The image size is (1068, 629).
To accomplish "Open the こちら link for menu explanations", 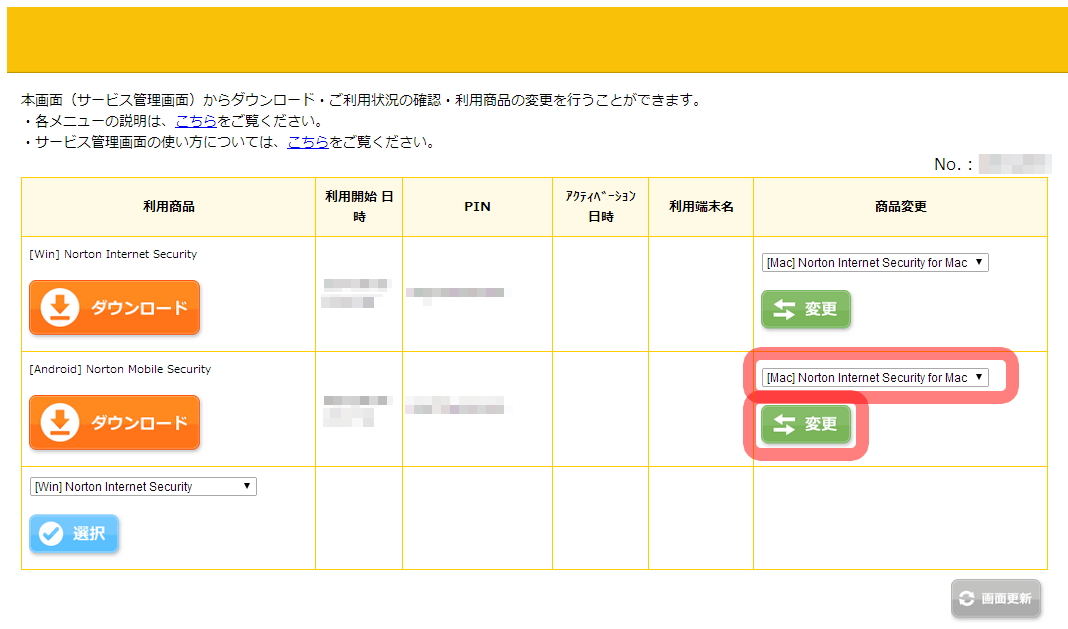I will point(196,121).
